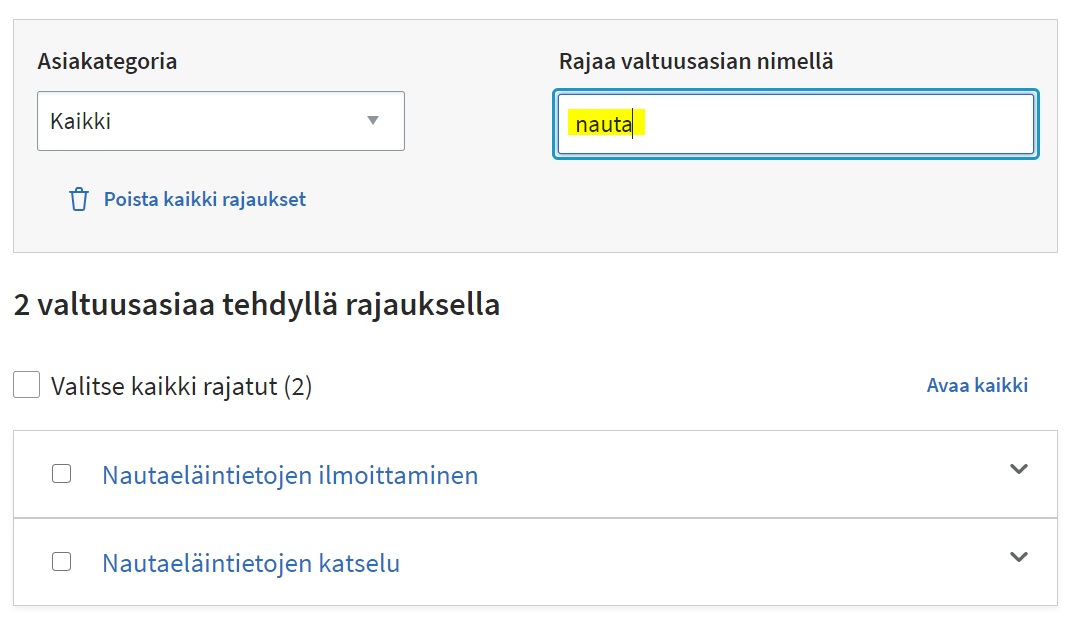Click the chevron on Nautaeläintietojen katselu row
1075x618 pixels.
tap(1017, 554)
